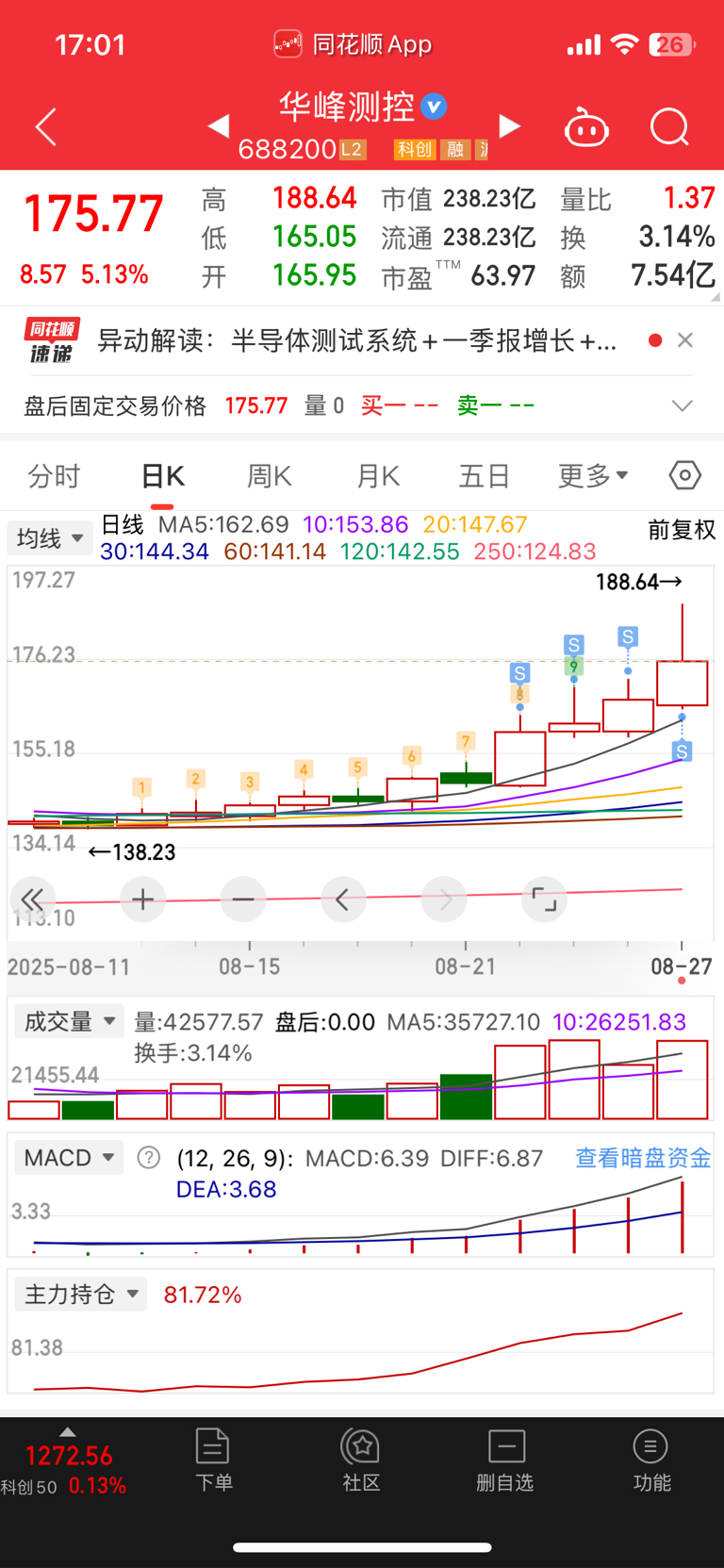Tap the 08-27 volume bar
The width and height of the screenshot is (724, 1568).
click(x=683, y=1080)
